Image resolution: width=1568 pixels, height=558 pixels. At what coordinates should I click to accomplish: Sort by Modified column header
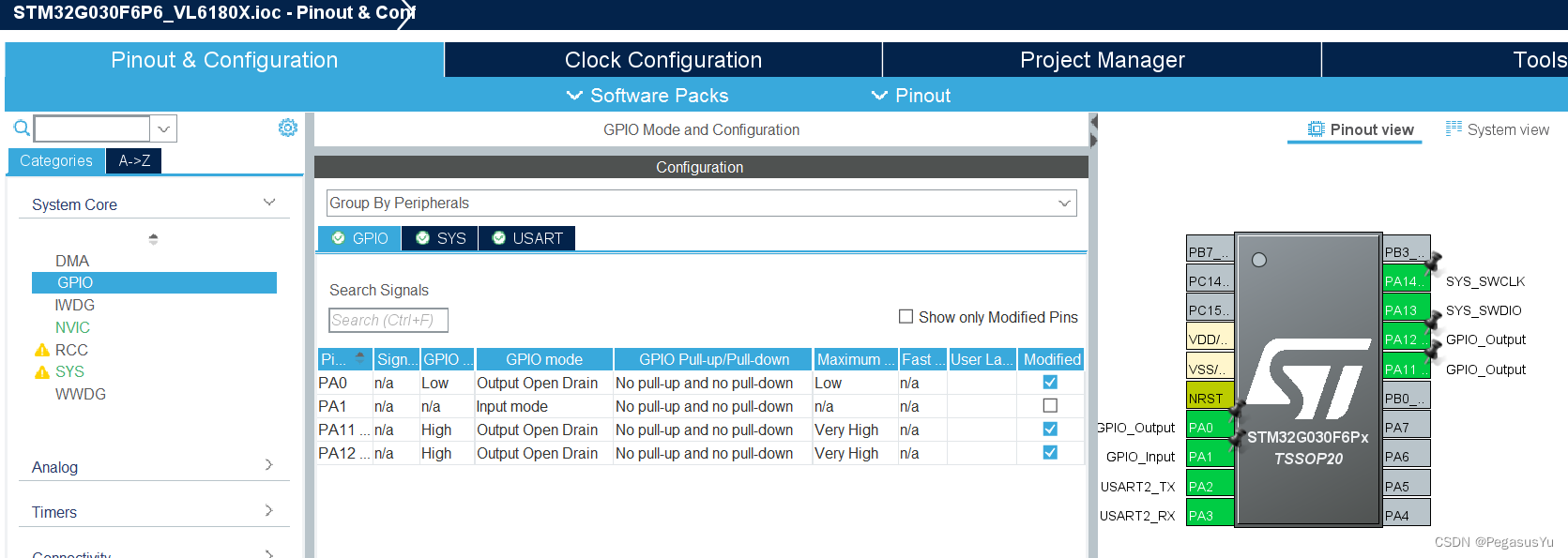tap(1052, 359)
